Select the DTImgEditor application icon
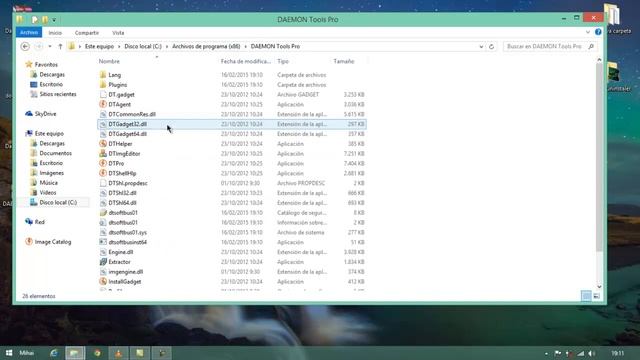This screenshot has width=640, height=360. pyautogui.click(x=103, y=153)
